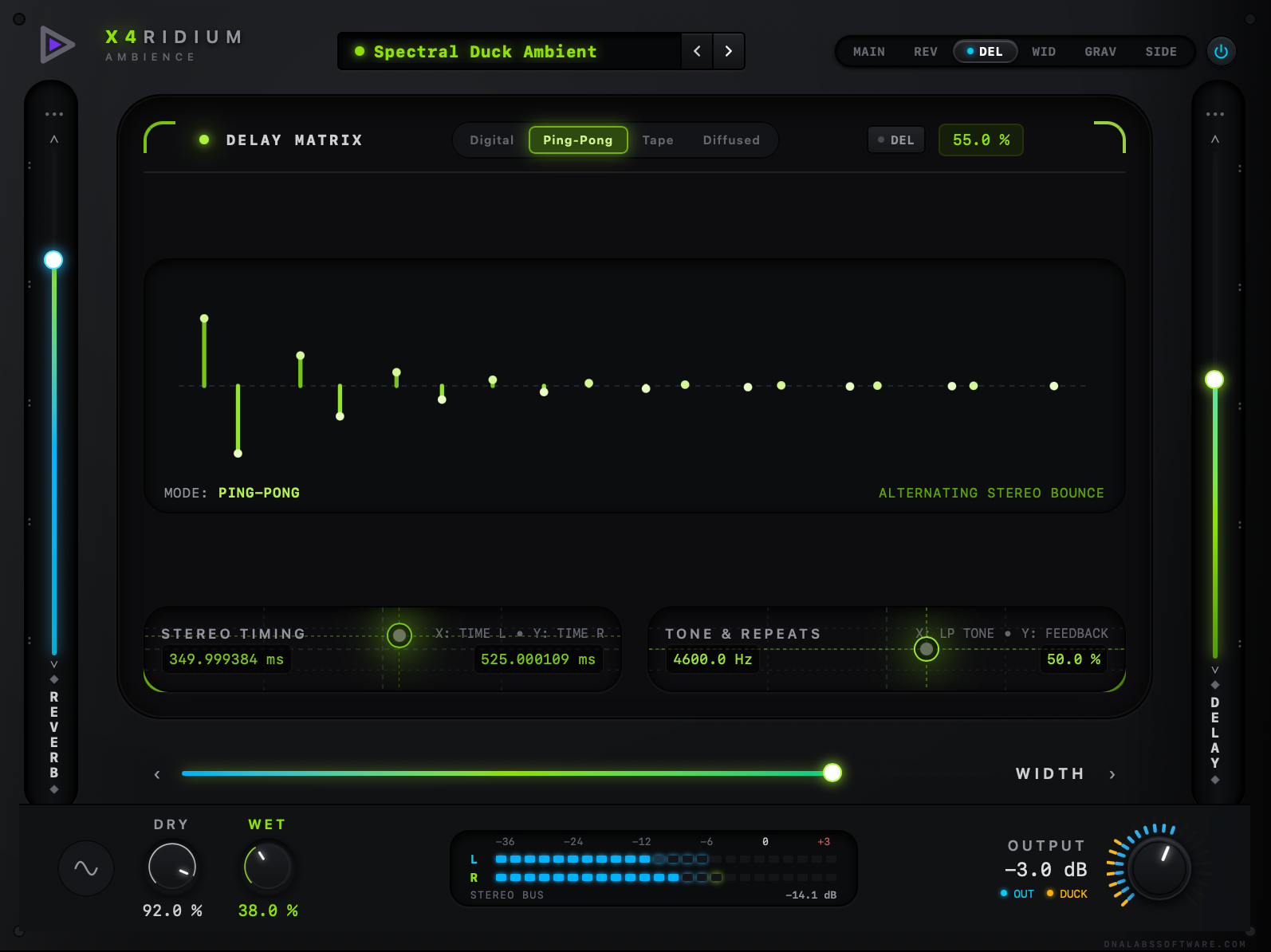This screenshot has height=952, width=1271.
Task: Click the right arrow next to WIDTH
Action: click(x=1112, y=774)
